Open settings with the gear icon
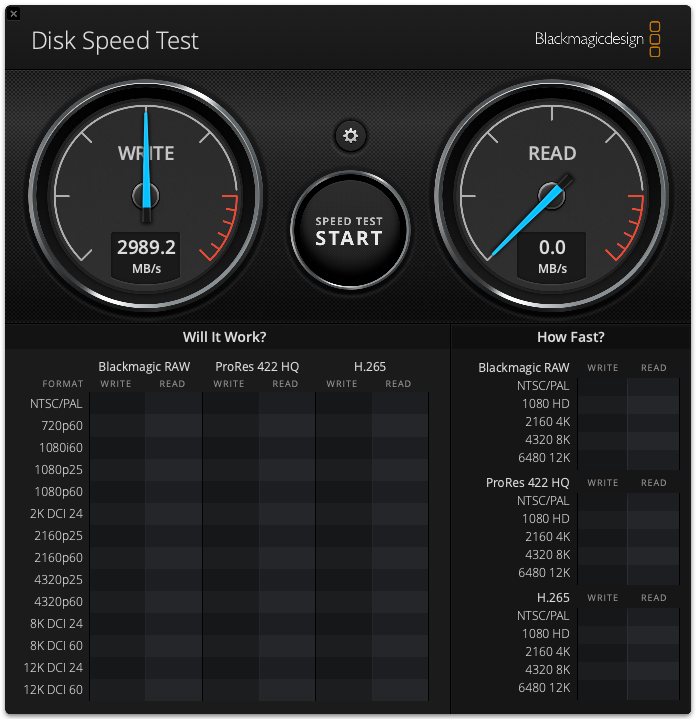Viewport: 696px width, 719px height. (350, 136)
